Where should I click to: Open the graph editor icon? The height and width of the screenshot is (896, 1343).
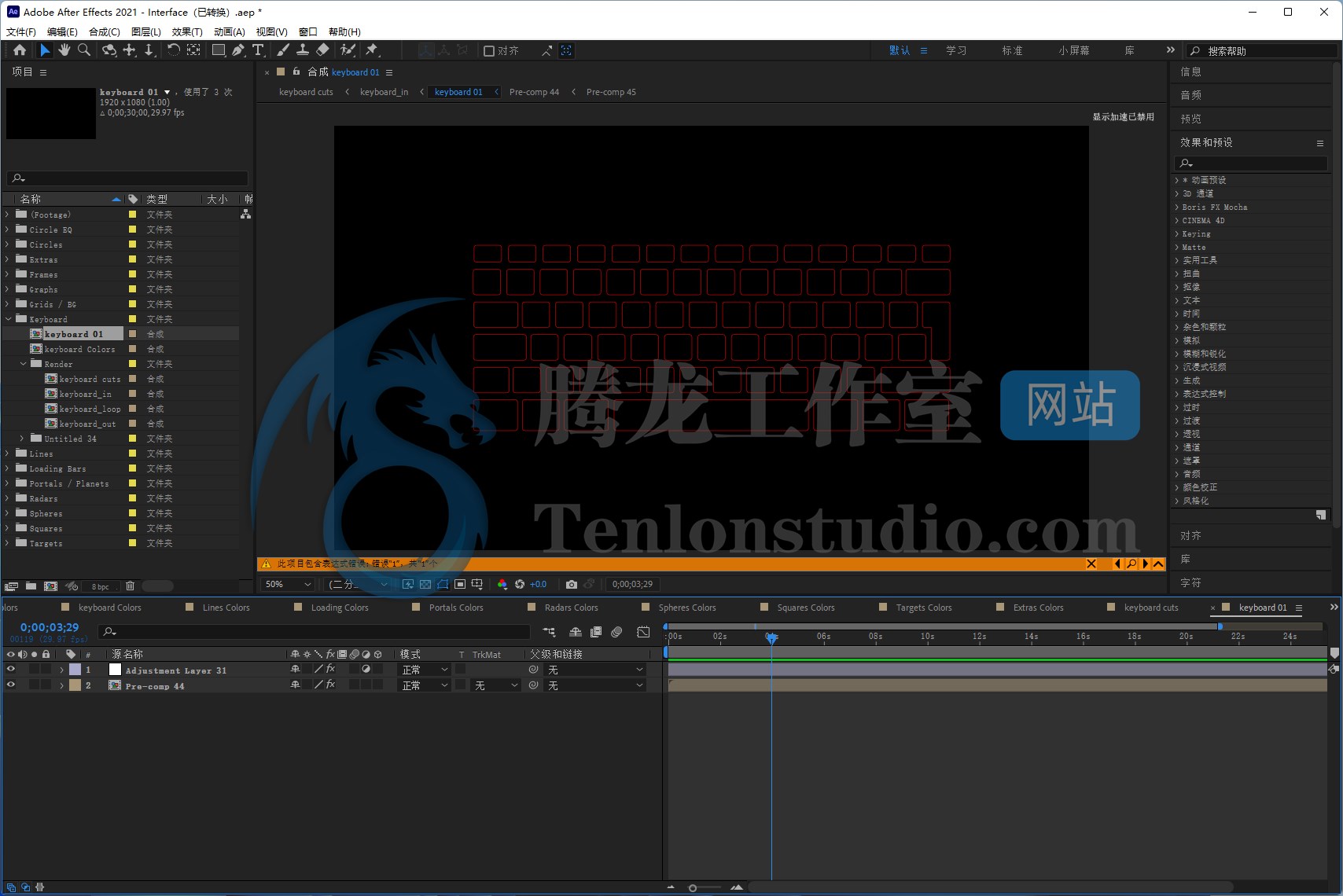pos(643,632)
